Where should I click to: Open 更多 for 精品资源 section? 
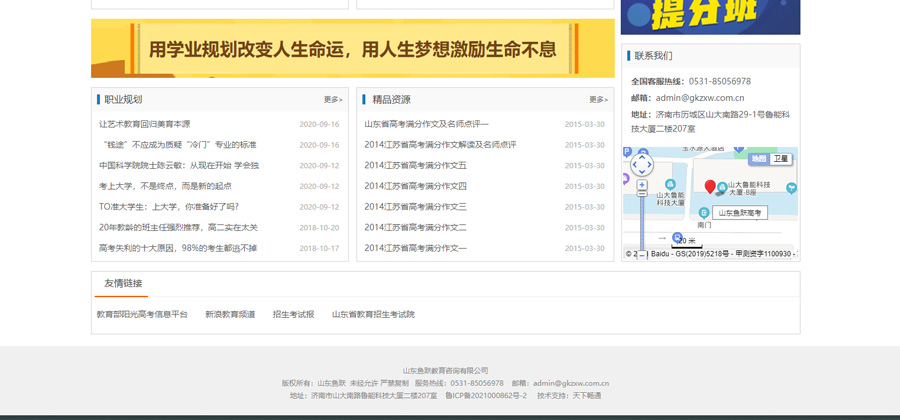point(598,99)
